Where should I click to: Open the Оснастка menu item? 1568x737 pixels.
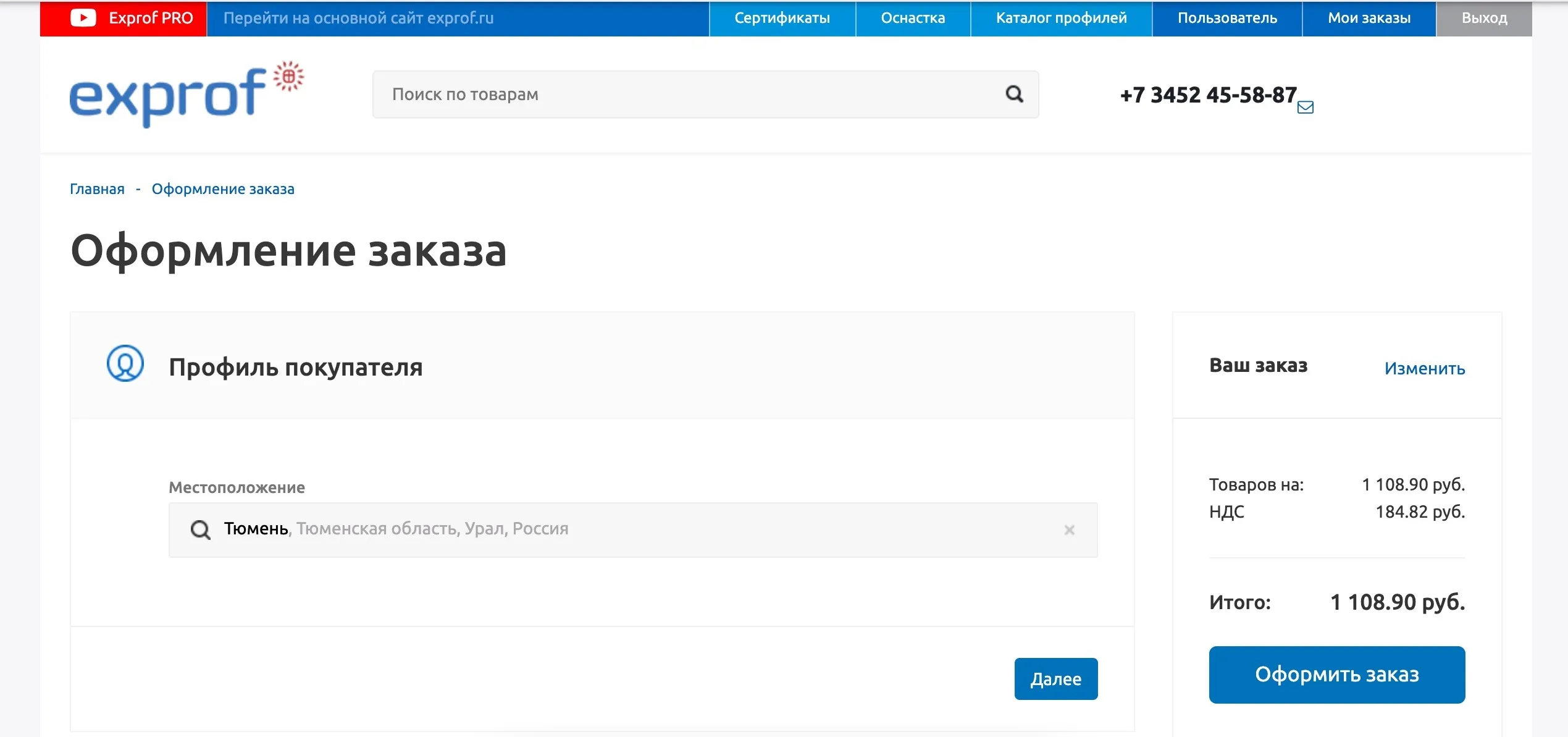click(x=913, y=18)
